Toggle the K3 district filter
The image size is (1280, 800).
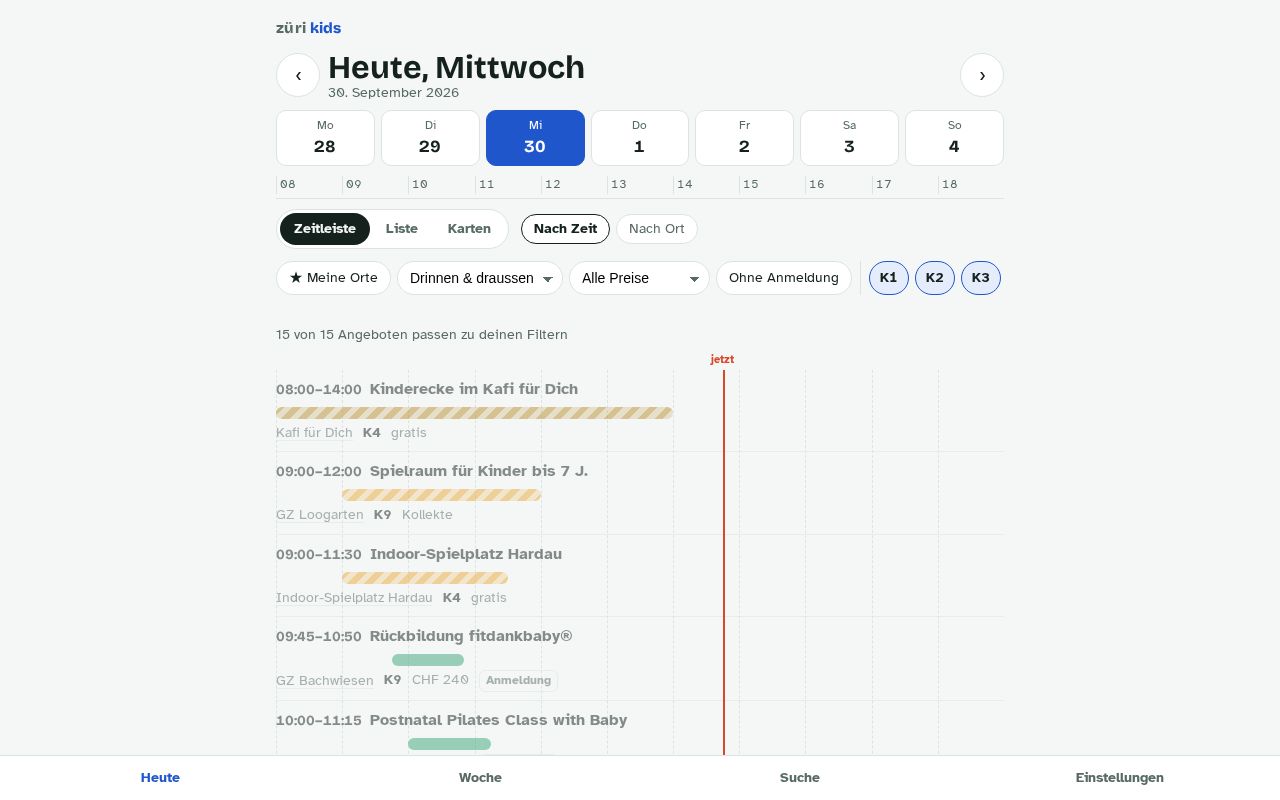pyautogui.click(x=981, y=278)
